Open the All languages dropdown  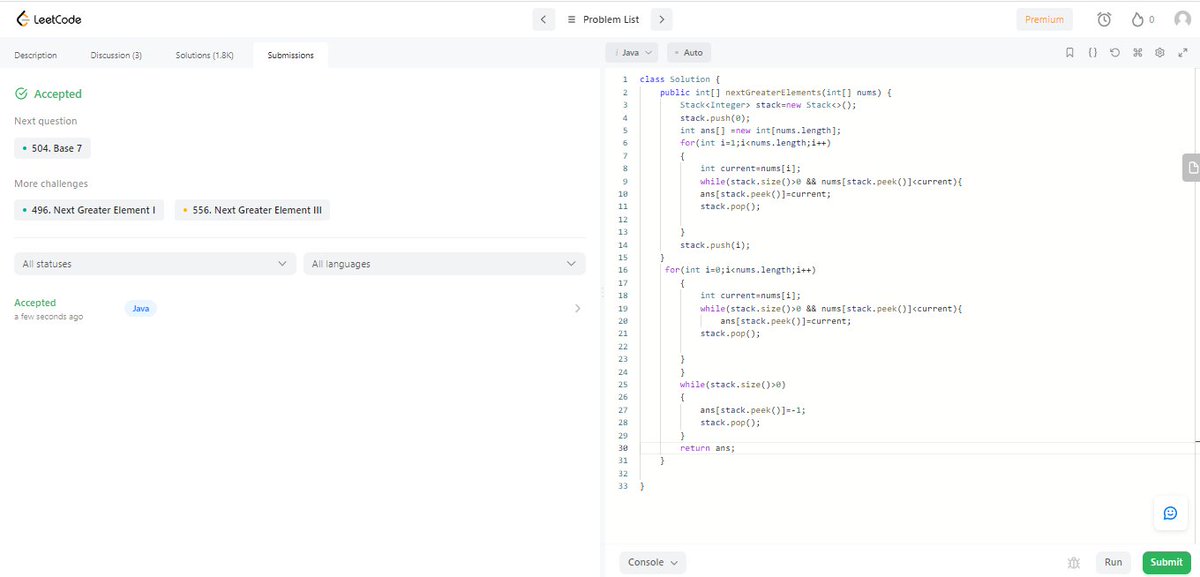[x=444, y=264]
